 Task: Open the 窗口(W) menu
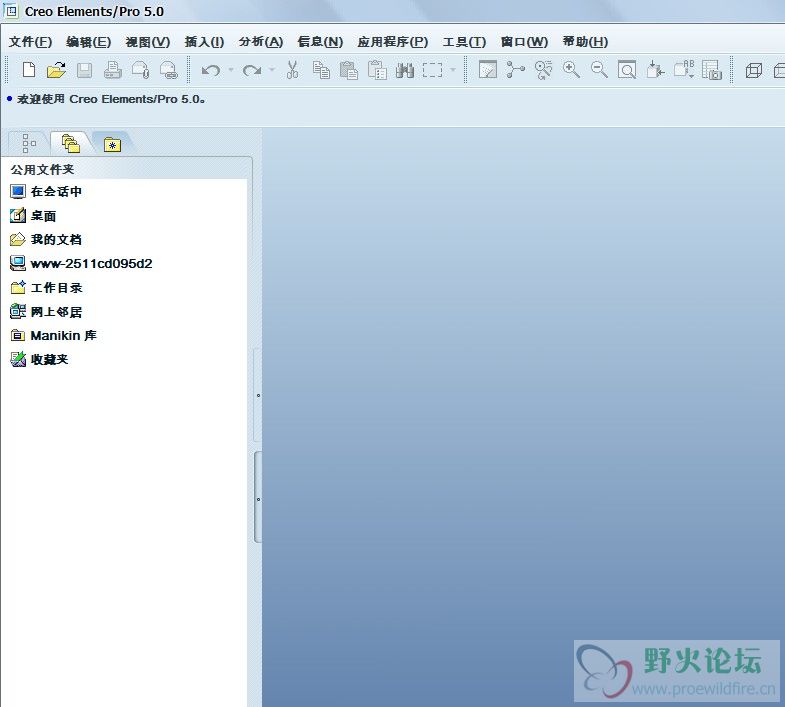coord(525,42)
